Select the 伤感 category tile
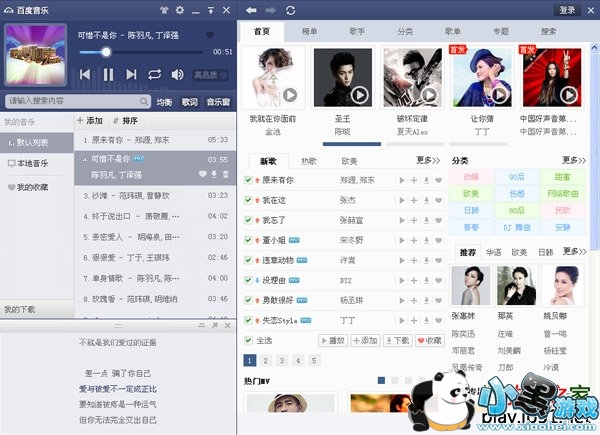 click(517, 194)
